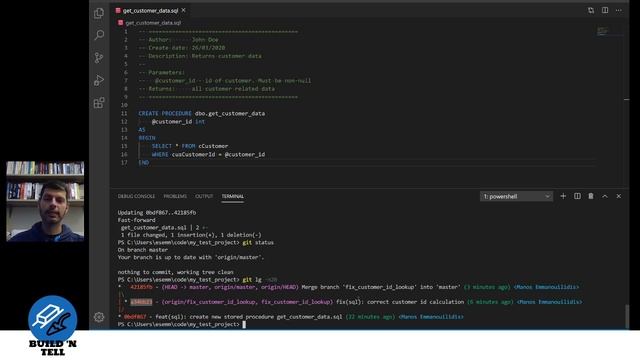Click the line with @customer_id int
The width and height of the screenshot is (640, 360).
coord(178,122)
